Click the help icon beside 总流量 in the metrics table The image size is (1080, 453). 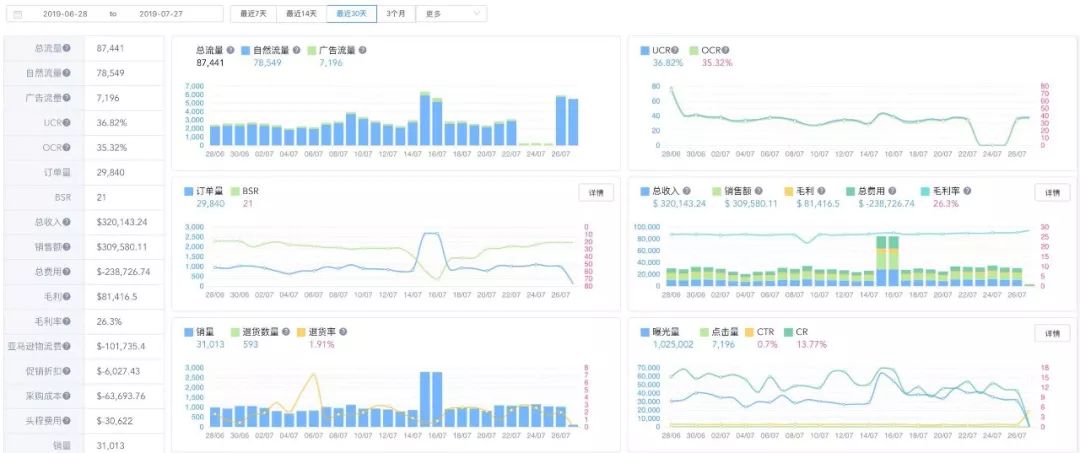point(68,48)
